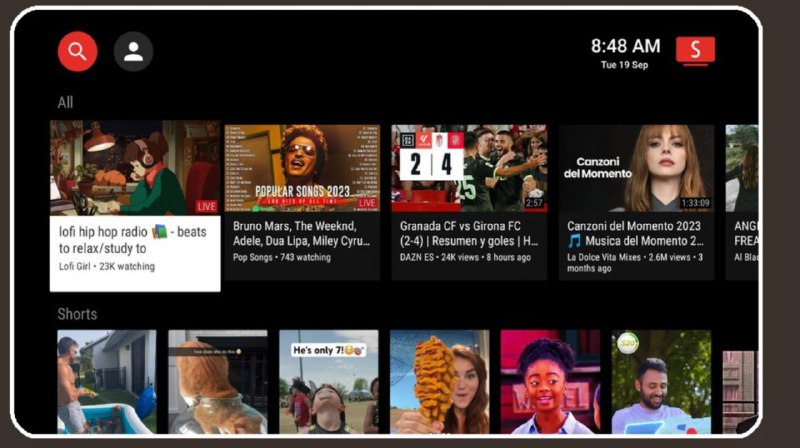Viewport: 800px width, 448px height.
Task: Click the 2 | 4 scoreboard on Granada thumbnail
Action: point(432,163)
